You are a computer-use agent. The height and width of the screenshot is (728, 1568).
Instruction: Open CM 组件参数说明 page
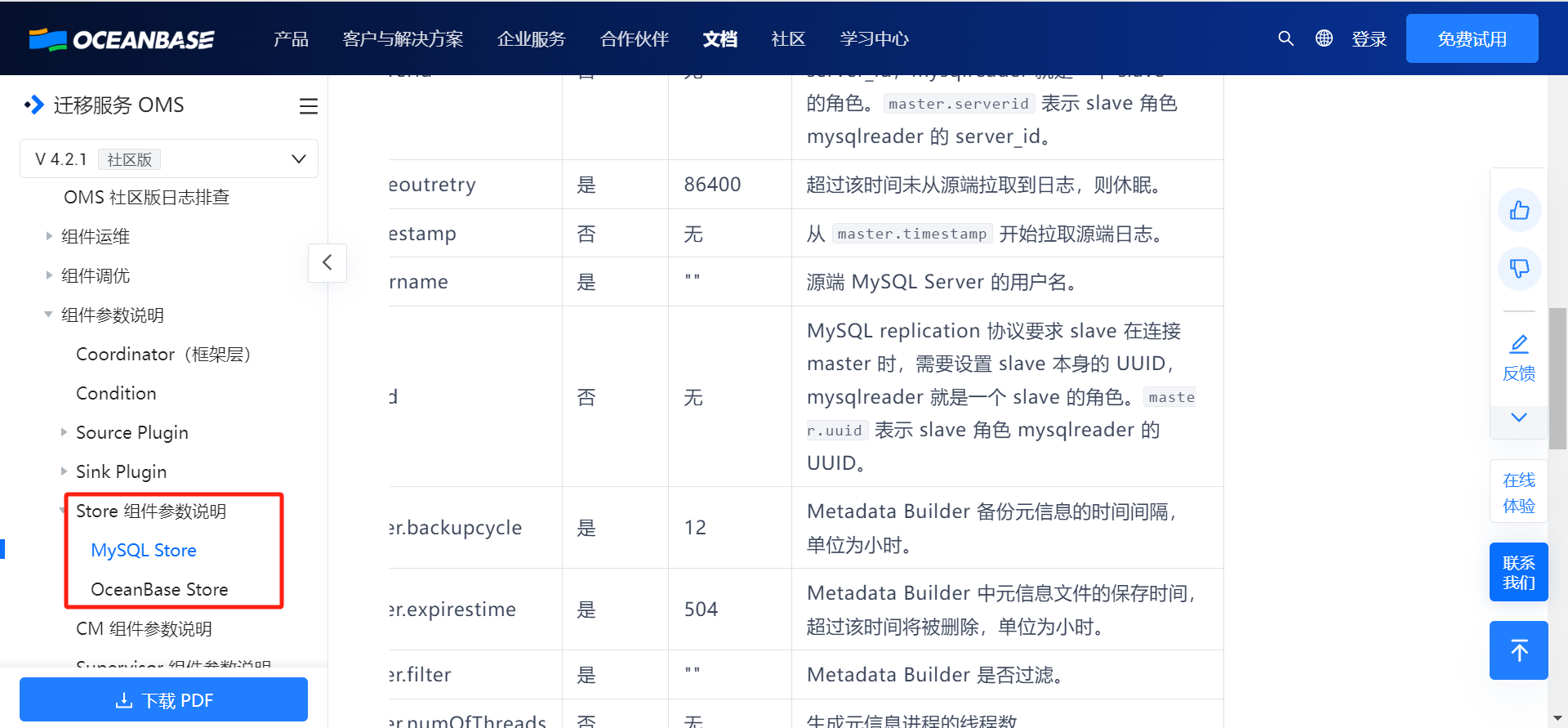144,628
